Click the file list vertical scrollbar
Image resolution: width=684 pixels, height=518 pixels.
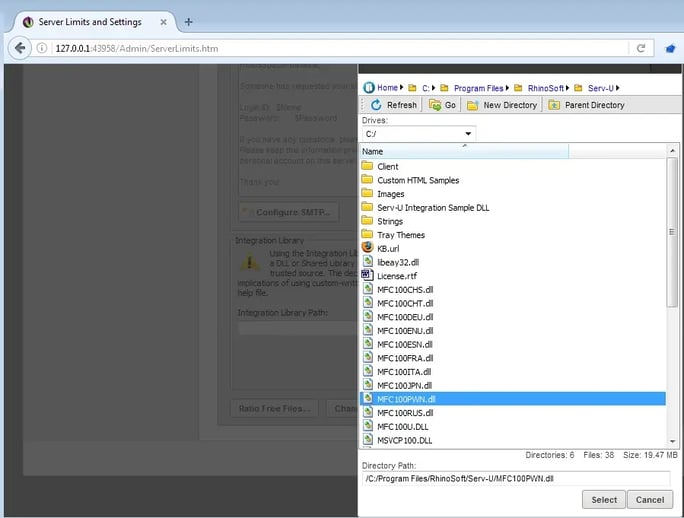click(673, 300)
